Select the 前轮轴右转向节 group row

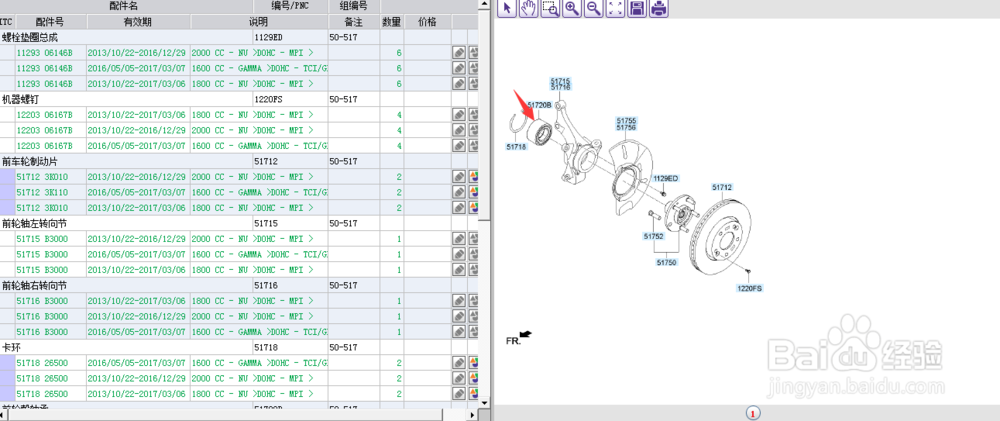[239, 285]
